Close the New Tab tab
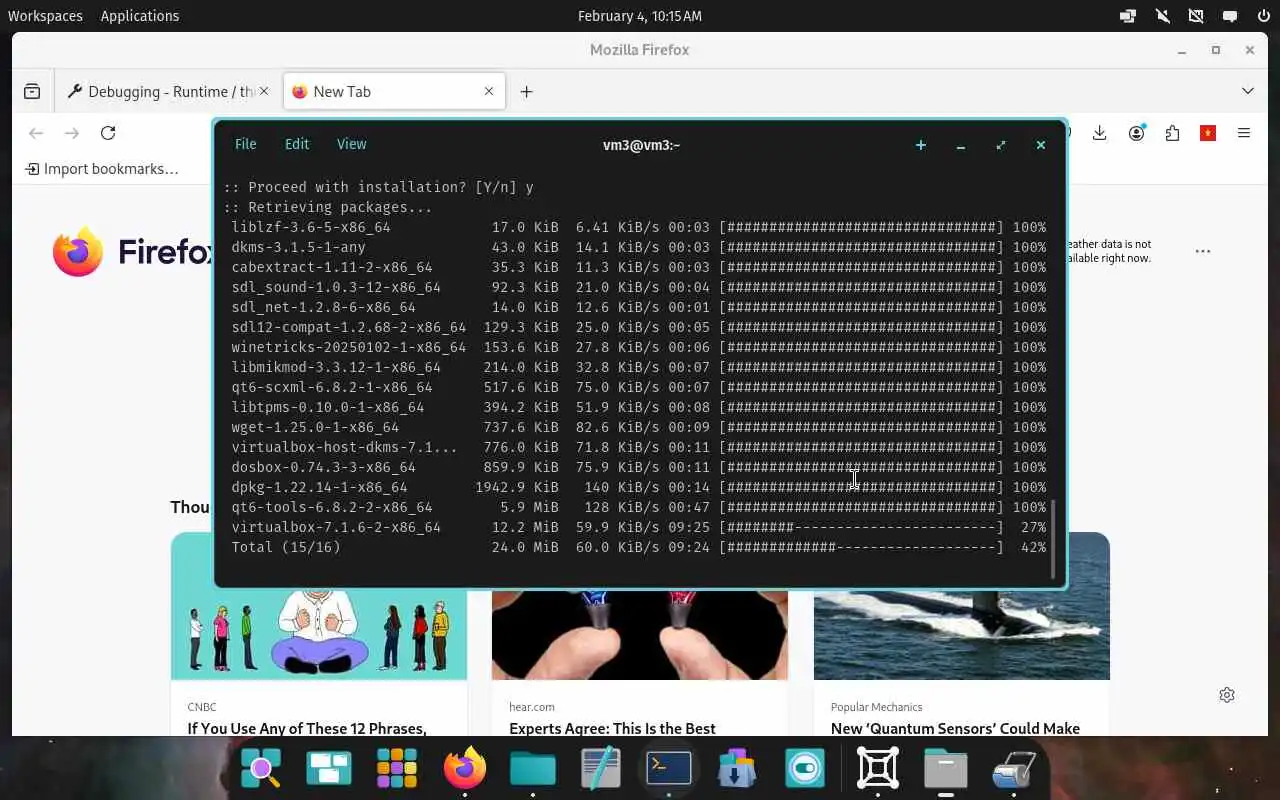 point(489,91)
